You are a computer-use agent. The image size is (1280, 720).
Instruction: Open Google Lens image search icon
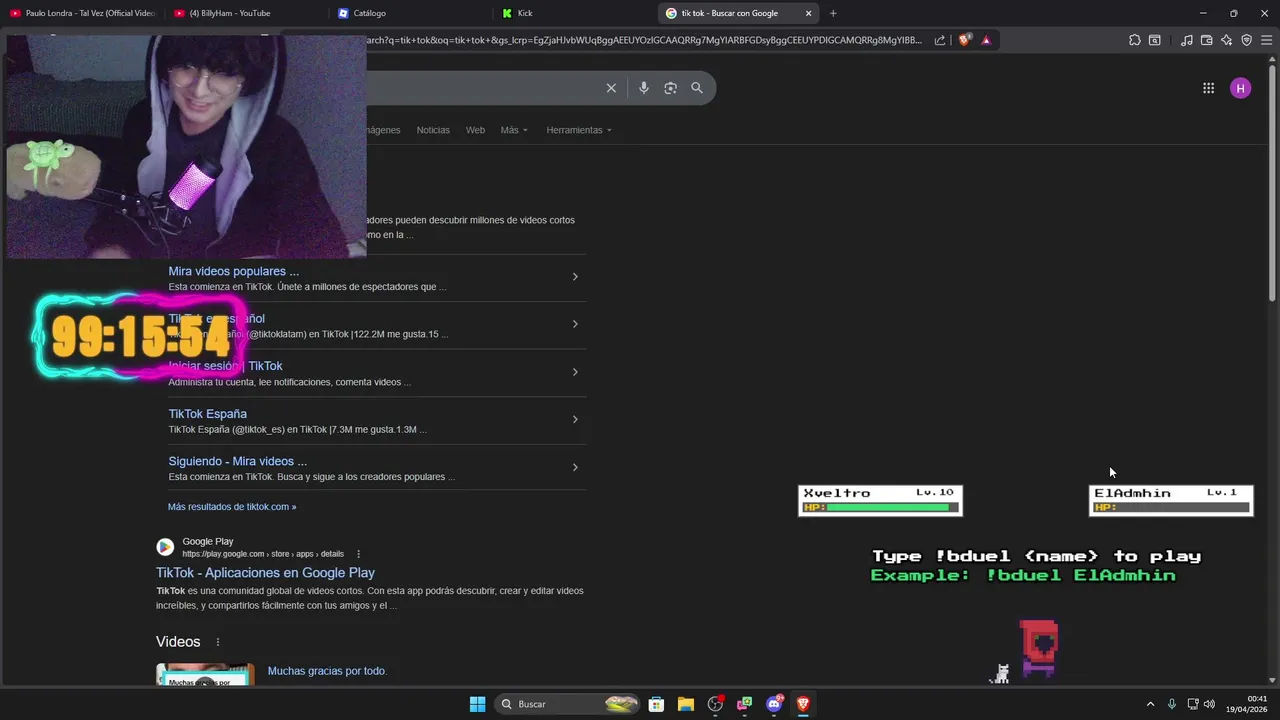pyautogui.click(x=670, y=88)
